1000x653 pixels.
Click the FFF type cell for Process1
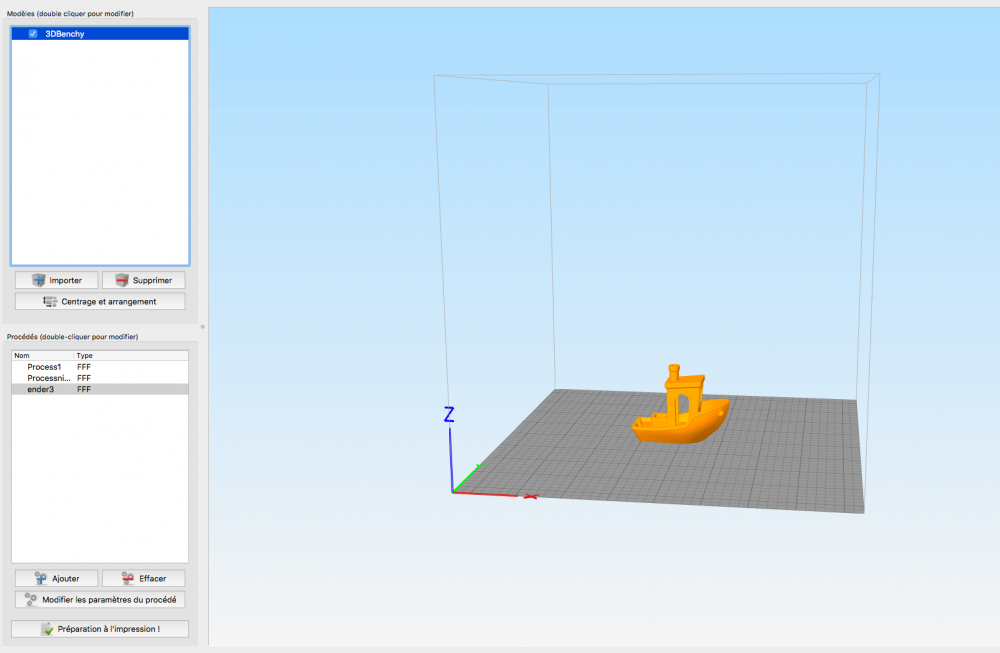click(84, 367)
